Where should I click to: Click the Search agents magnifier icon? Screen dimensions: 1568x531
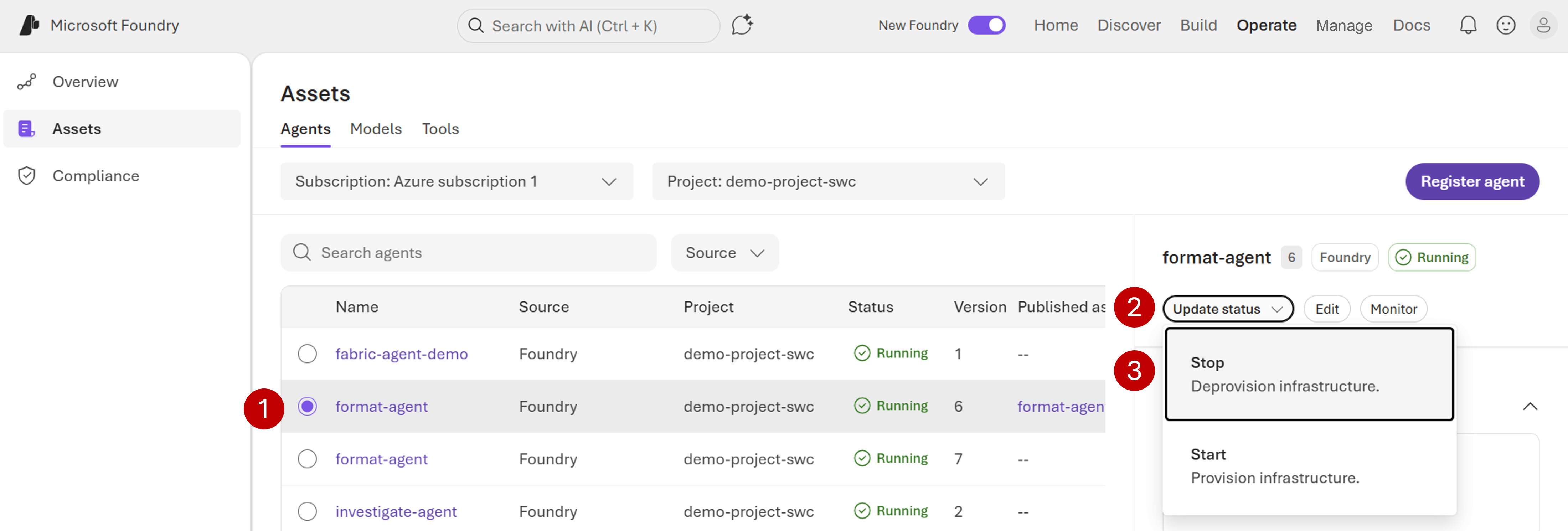click(x=302, y=252)
